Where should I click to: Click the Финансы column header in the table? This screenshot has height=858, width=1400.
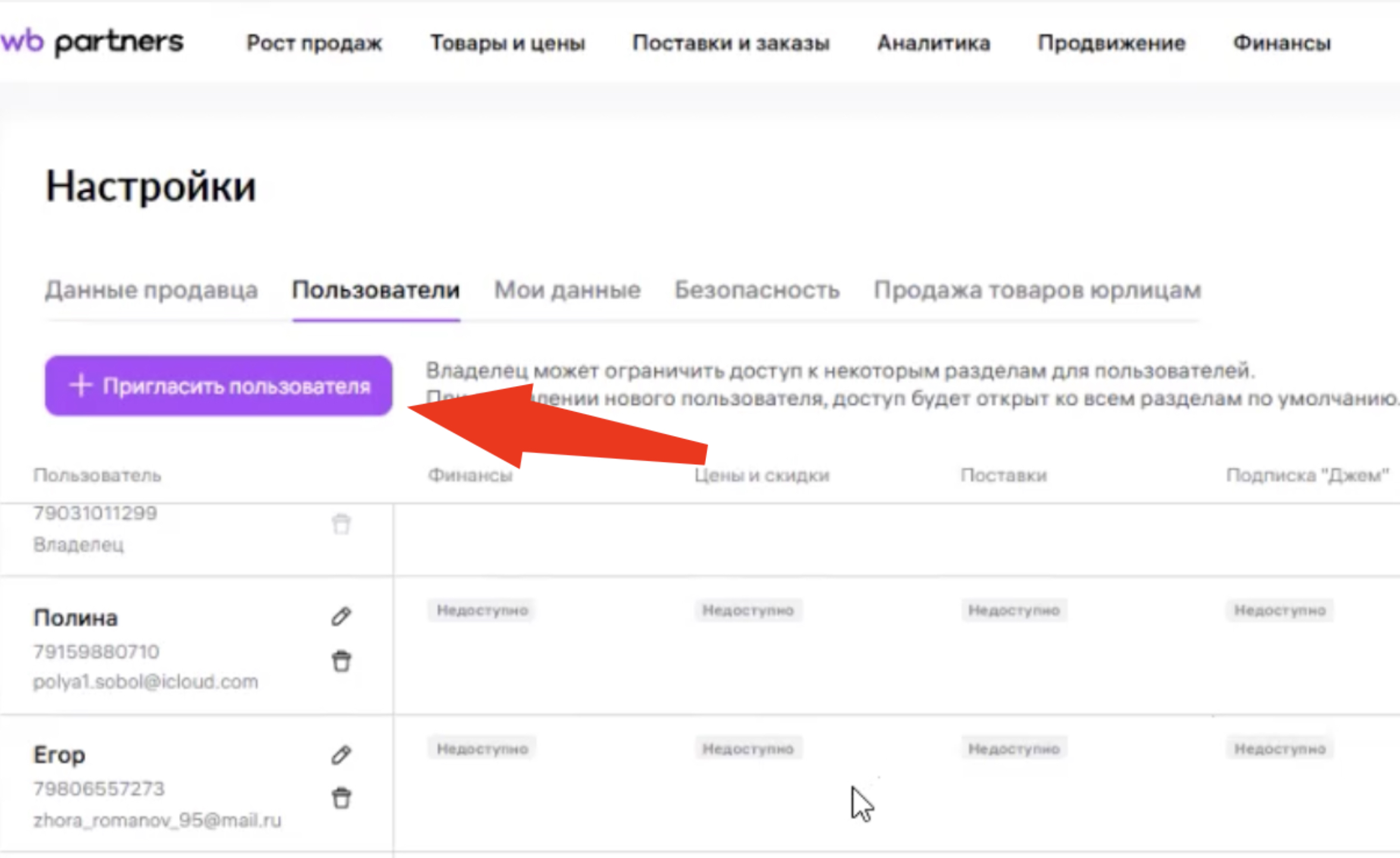[470, 475]
